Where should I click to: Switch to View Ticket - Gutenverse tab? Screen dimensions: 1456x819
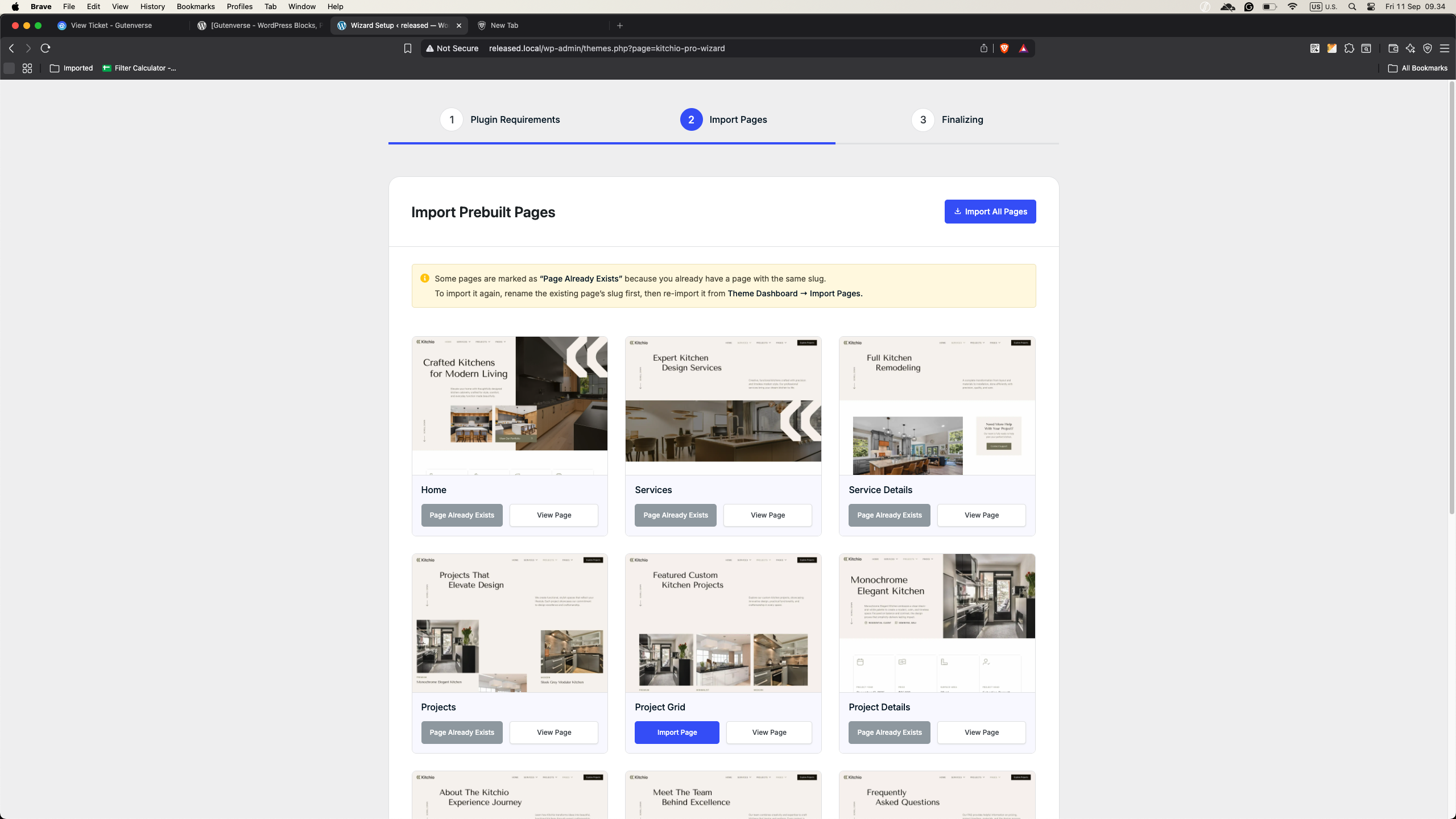[x=111, y=26]
